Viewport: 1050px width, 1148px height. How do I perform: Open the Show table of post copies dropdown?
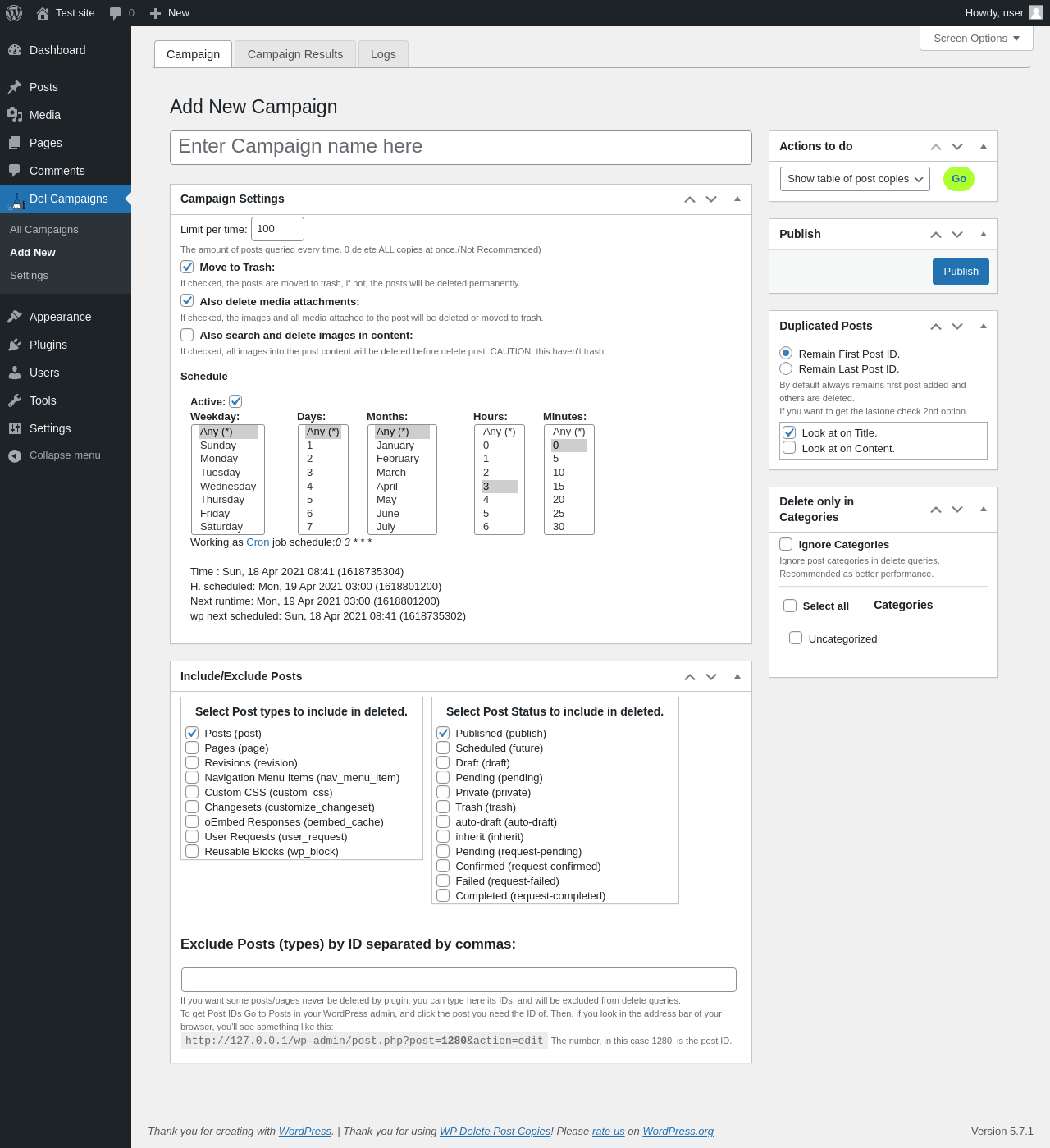coord(855,179)
